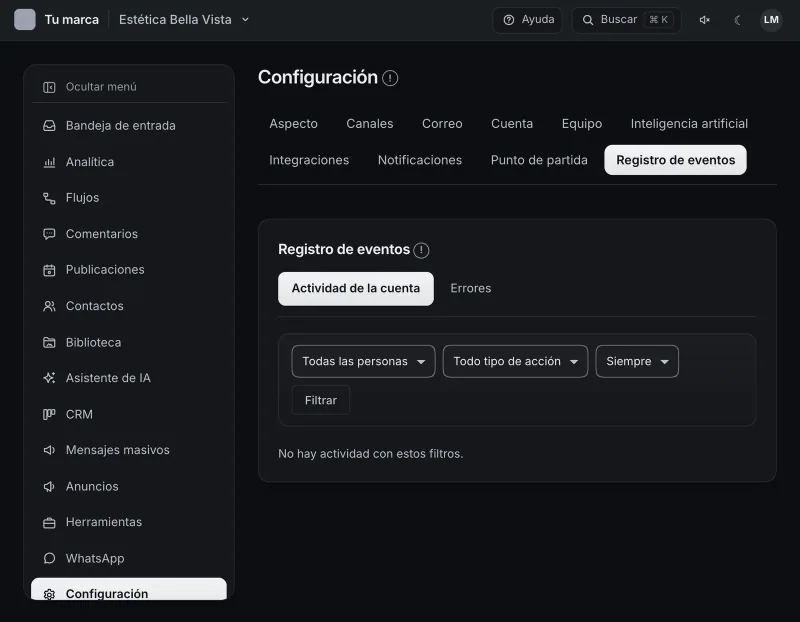Screen dimensions: 800x622
Task: Click the Flujos workflow icon
Action: click(x=49, y=198)
